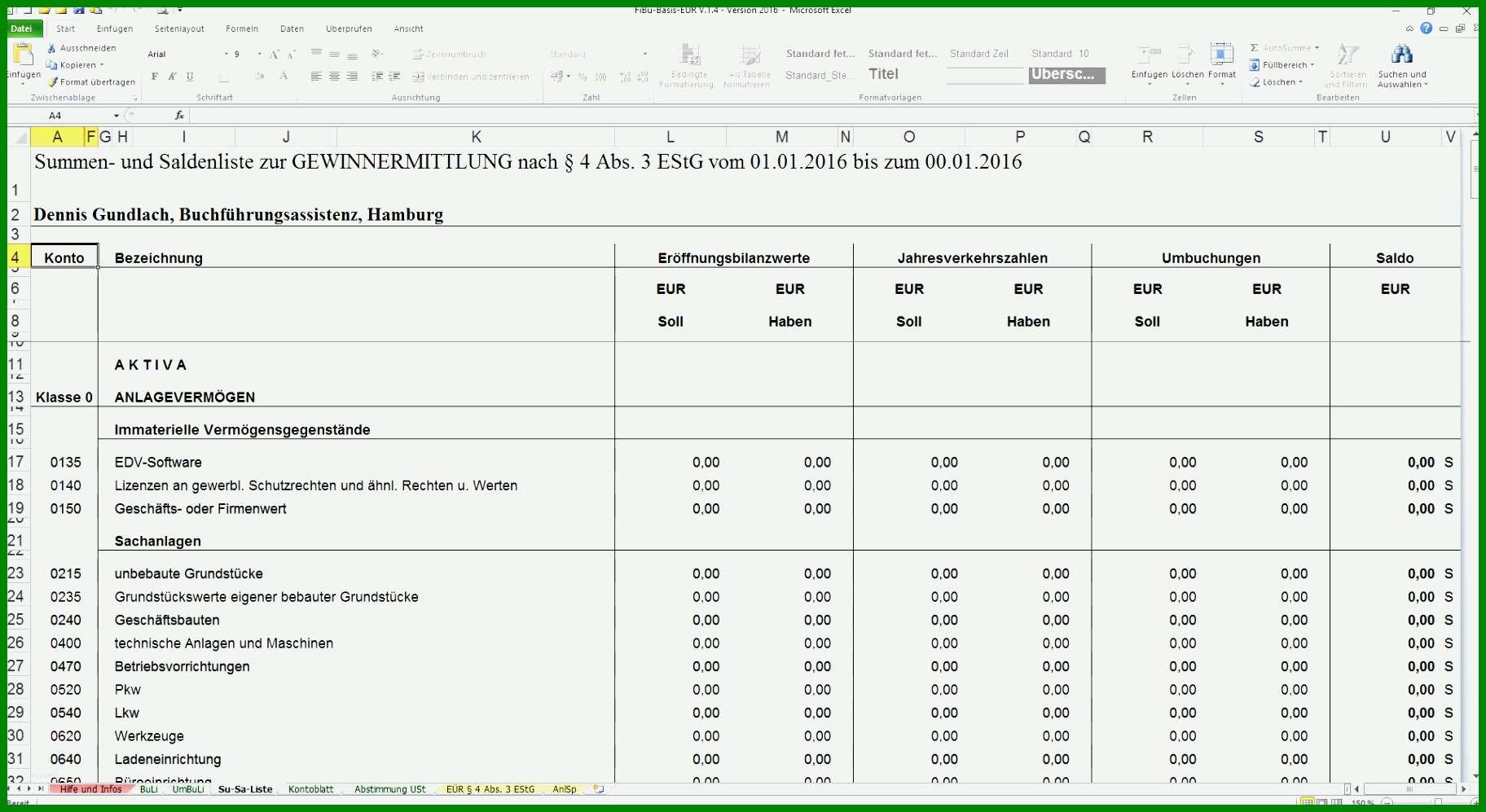
Task: Align cell content to top
Action: tap(316, 54)
